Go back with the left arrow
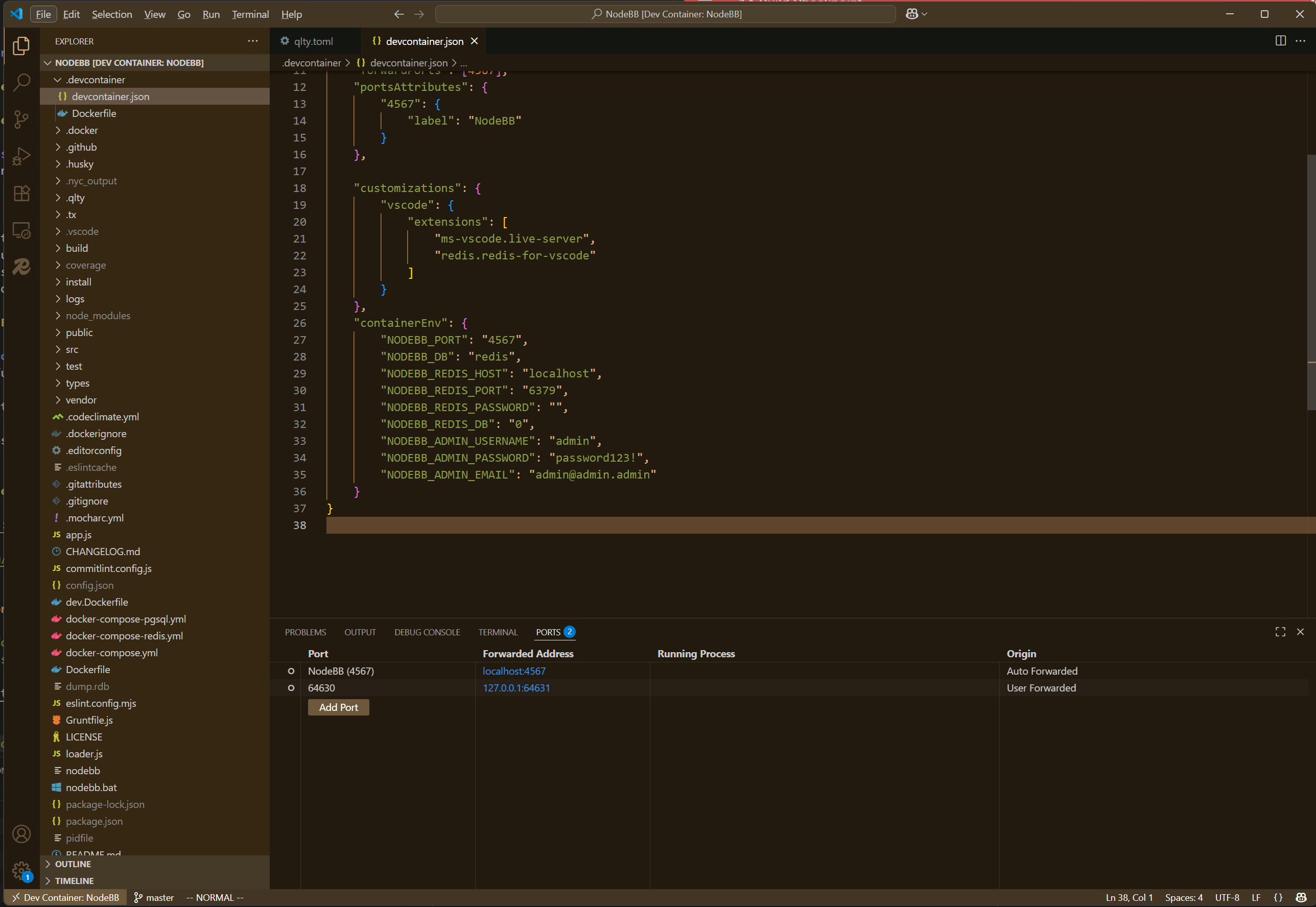This screenshot has width=1316, height=907. coord(399,14)
